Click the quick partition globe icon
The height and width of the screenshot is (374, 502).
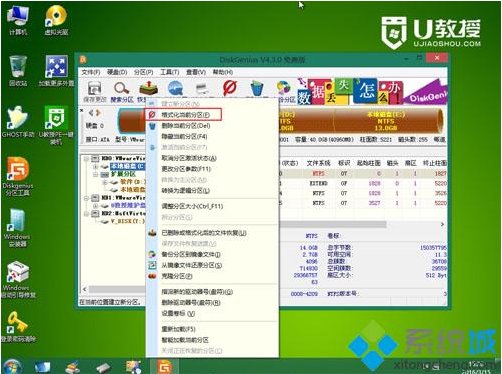(x=175, y=89)
